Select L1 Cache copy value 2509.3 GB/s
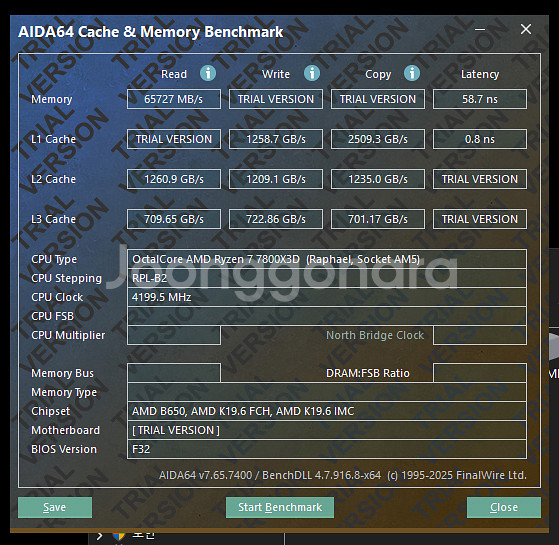The height and width of the screenshot is (545, 559). tap(378, 139)
